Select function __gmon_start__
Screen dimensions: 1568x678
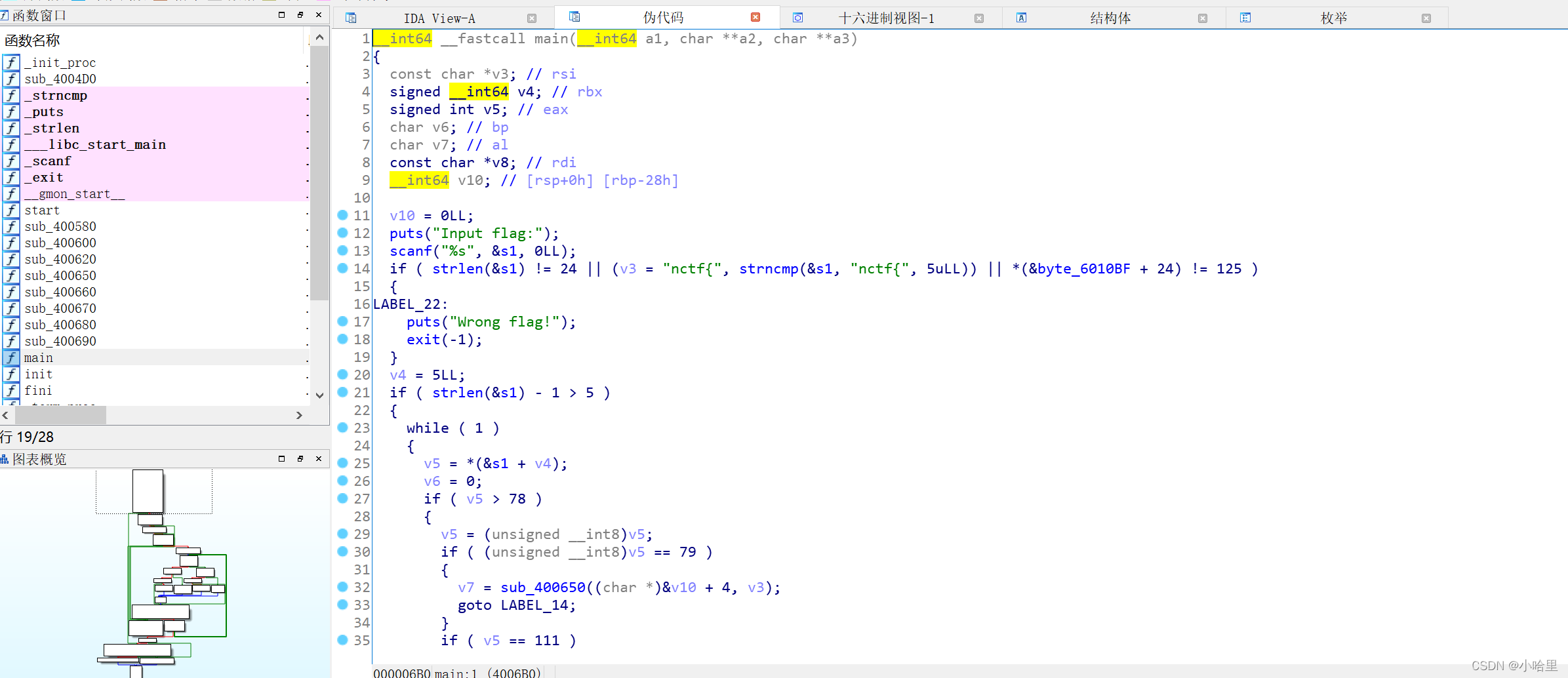(x=75, y=193)
